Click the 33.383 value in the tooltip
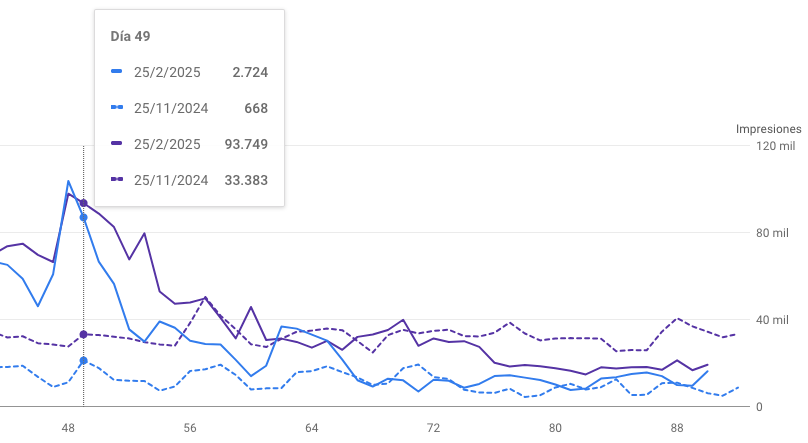Viewport: 808px width, 443px height. 246,180
